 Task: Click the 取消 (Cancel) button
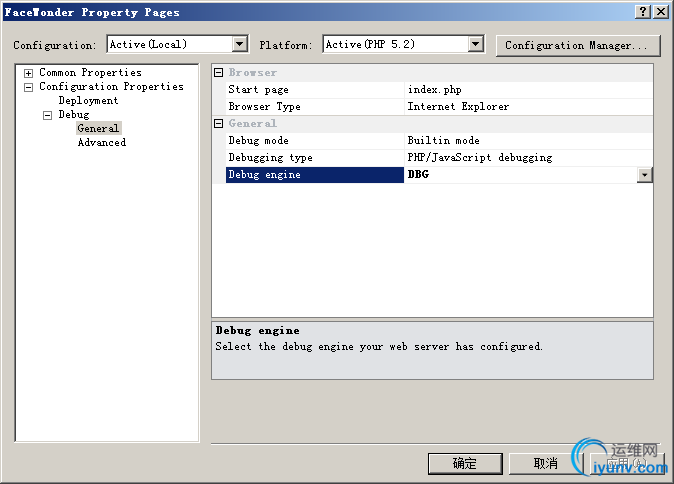[545, 463]
